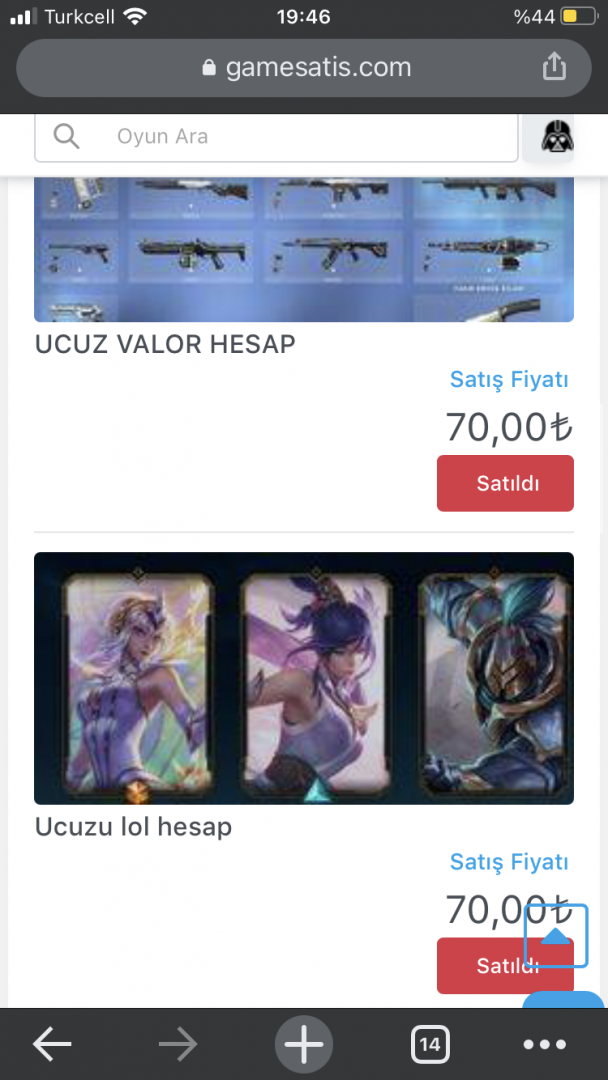Open the LoL champion skins thumbnail
The height and width of the screenshot is (1080, 608).
(x=304, y=678)
